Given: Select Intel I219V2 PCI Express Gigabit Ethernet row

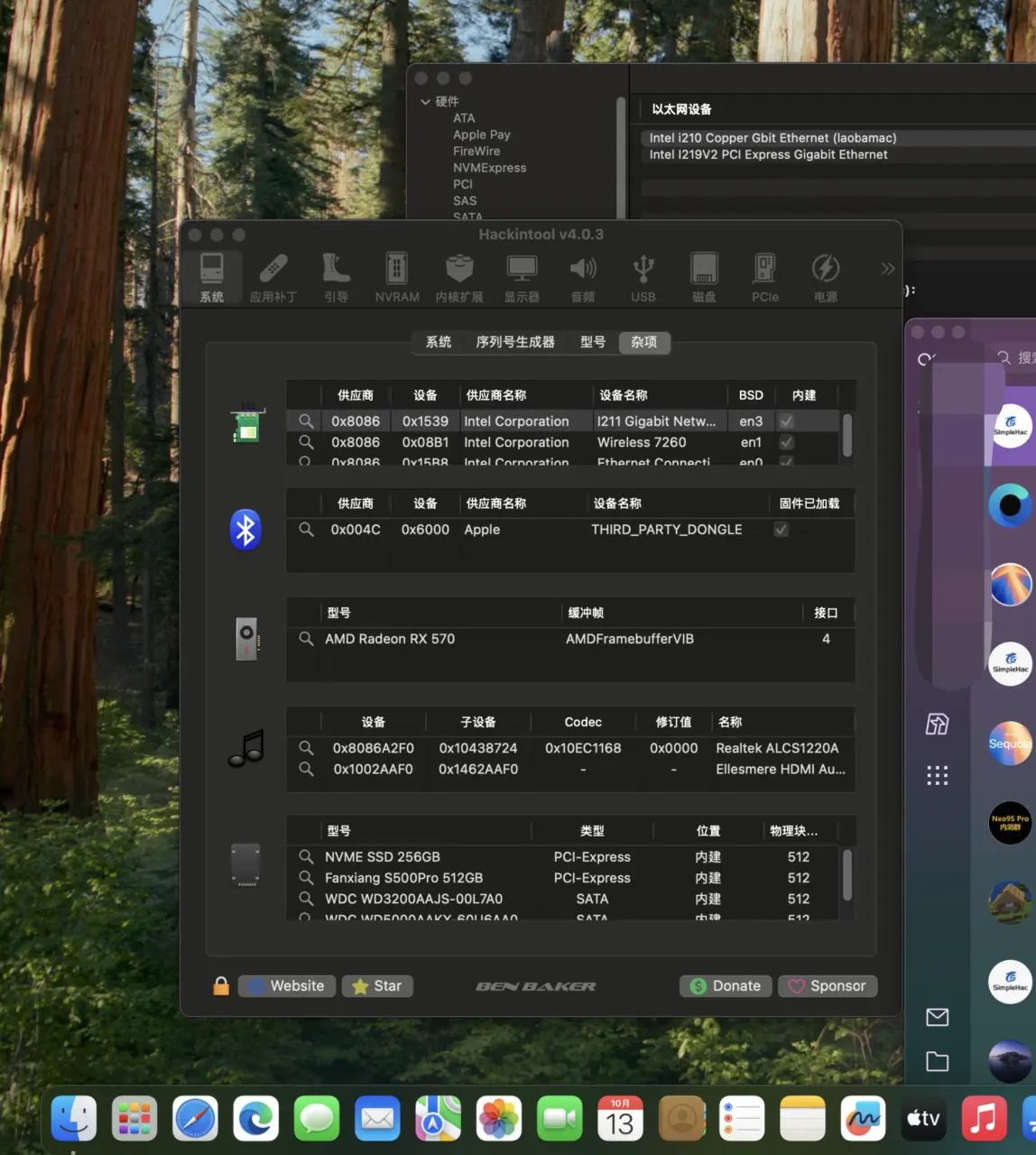Looking at the screenshot, I should click(x=839, y=154).
